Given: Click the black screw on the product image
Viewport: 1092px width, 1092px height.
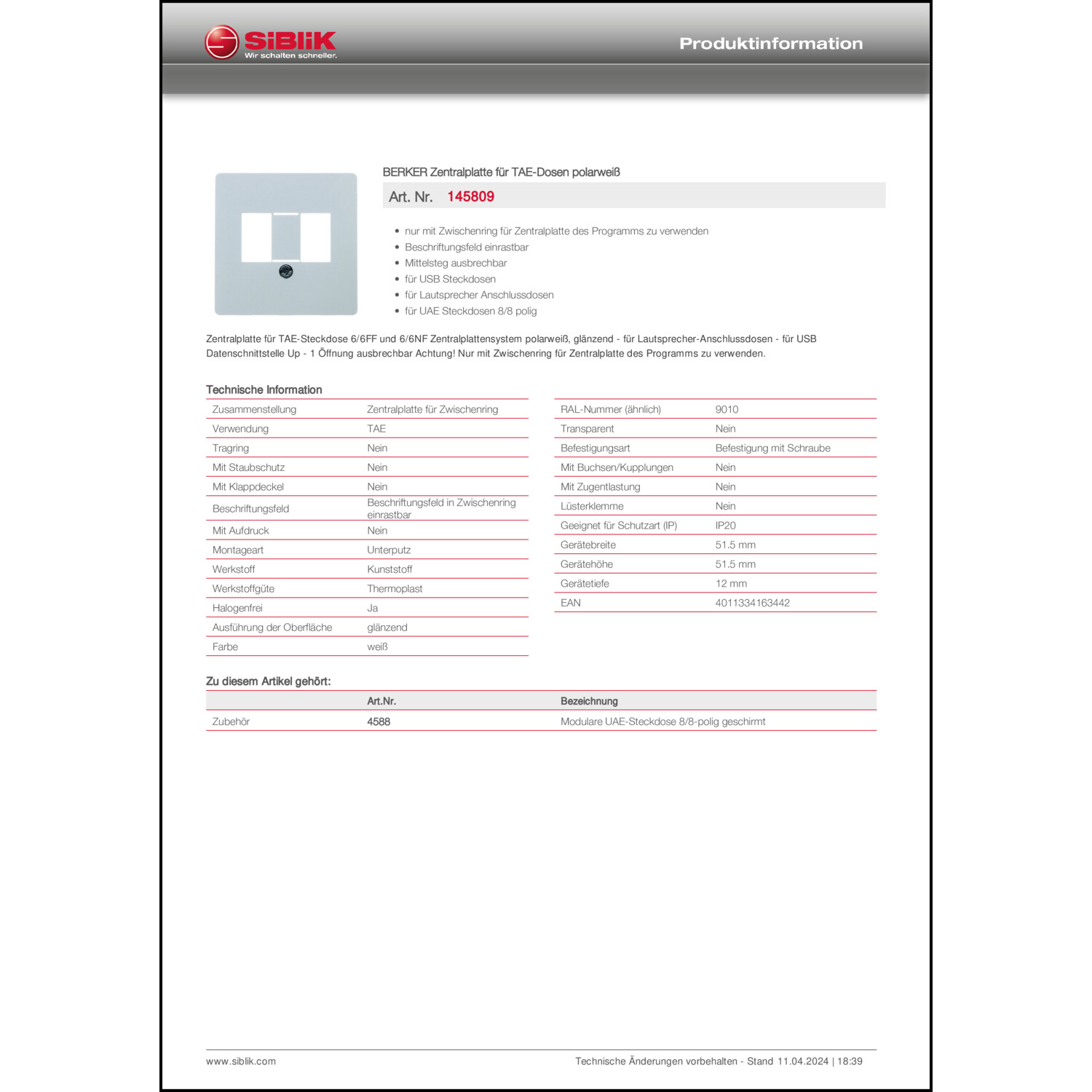Looking at the screenshot, I should click(x=286, y=272).
